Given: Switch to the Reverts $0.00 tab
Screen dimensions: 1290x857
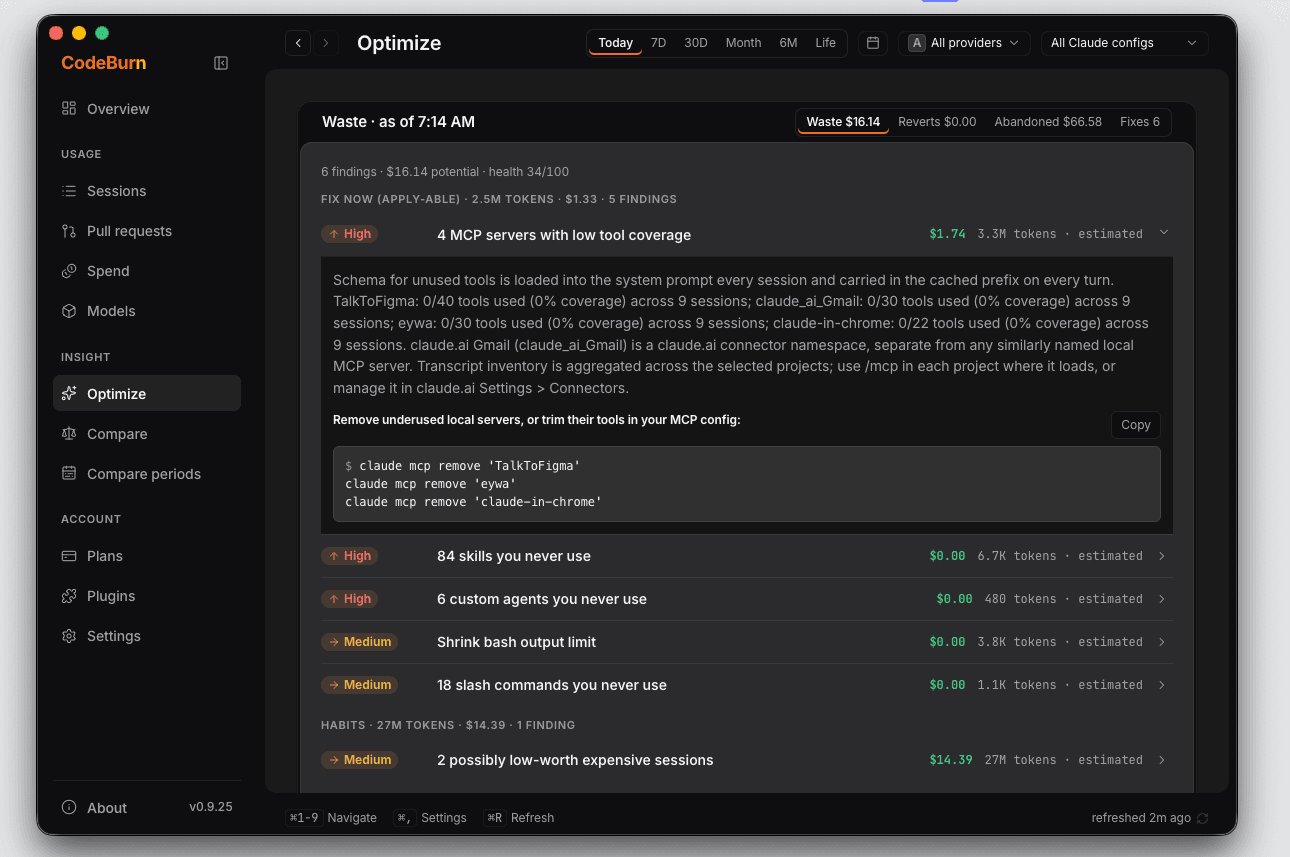Looking at the screenshot, I should click(x=937, y=122).
